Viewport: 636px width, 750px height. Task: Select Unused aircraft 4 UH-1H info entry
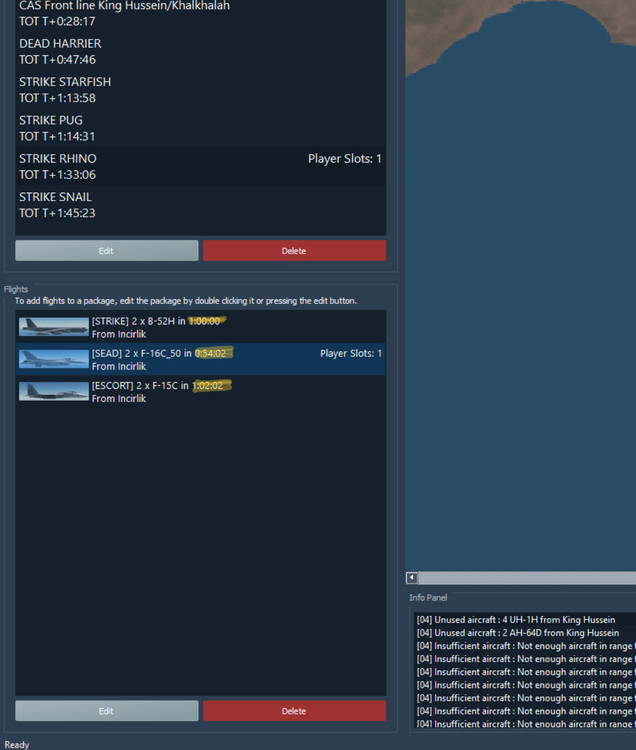525,619
